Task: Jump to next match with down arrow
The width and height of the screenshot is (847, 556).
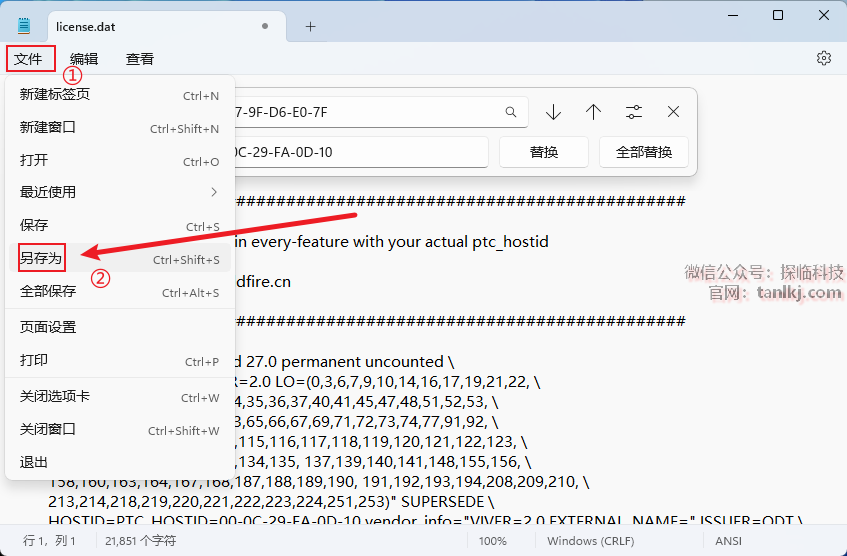Action: coord(553,112)
